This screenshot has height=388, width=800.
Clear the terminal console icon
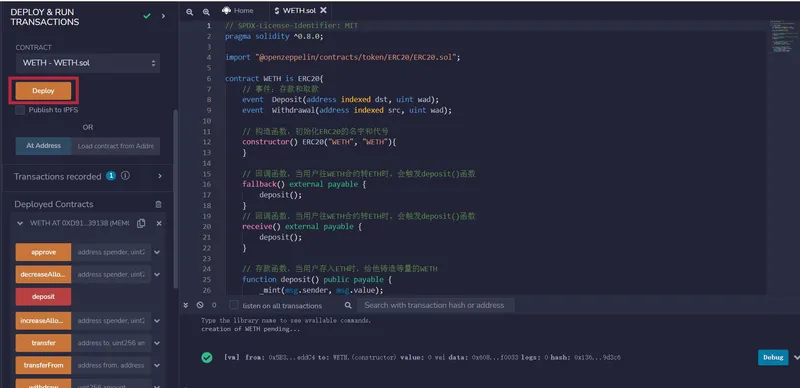[200, 305]
